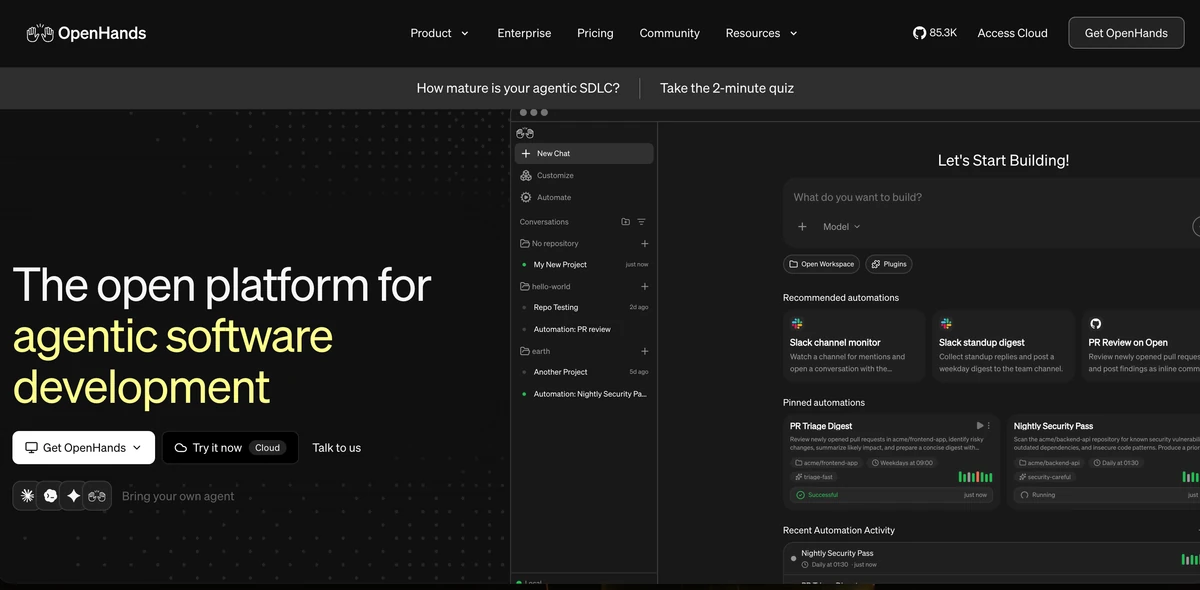Click the Plugins button
Viewport: 1200px width, 590px height.
(888, 264)
